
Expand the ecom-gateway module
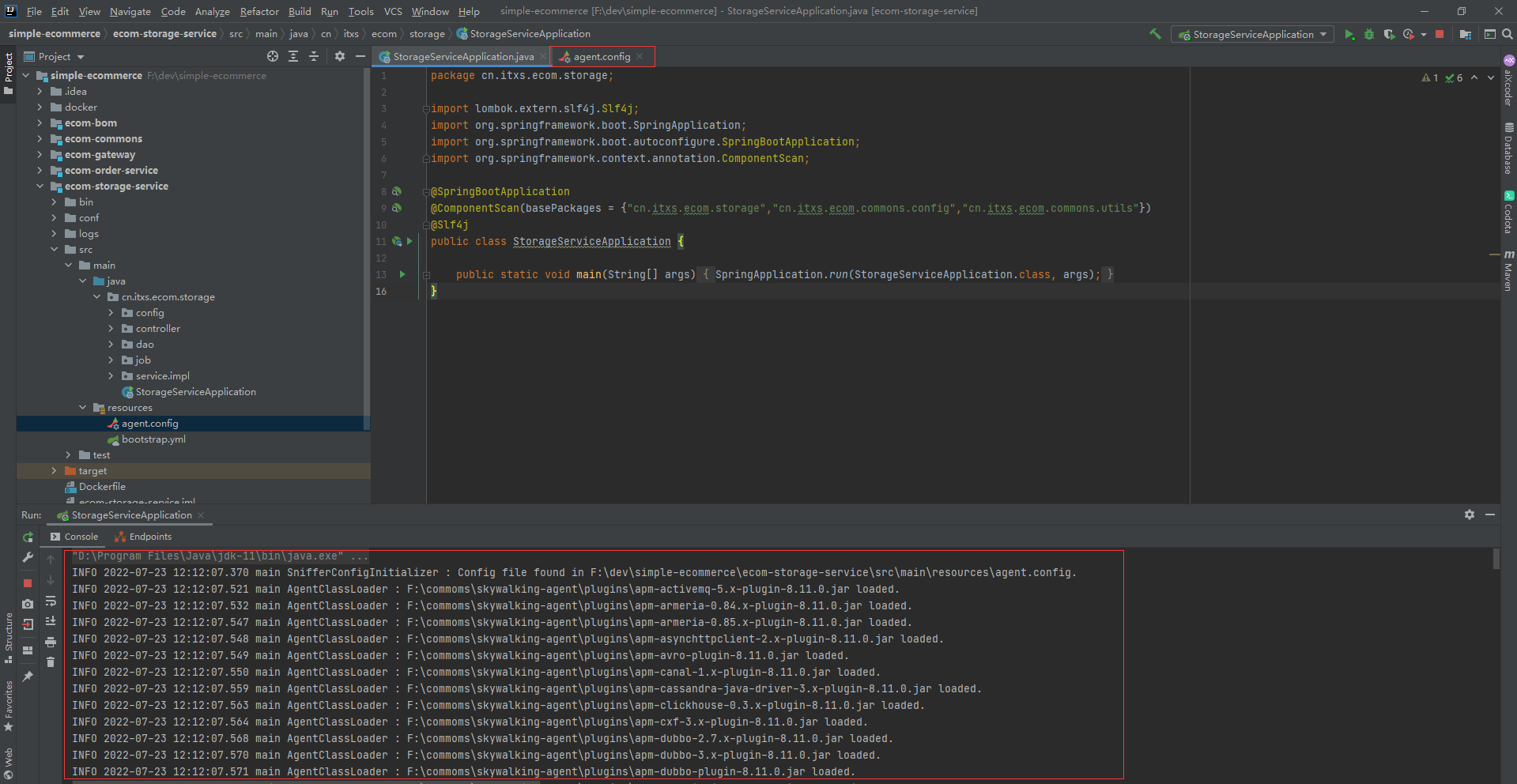pos(40,155)
